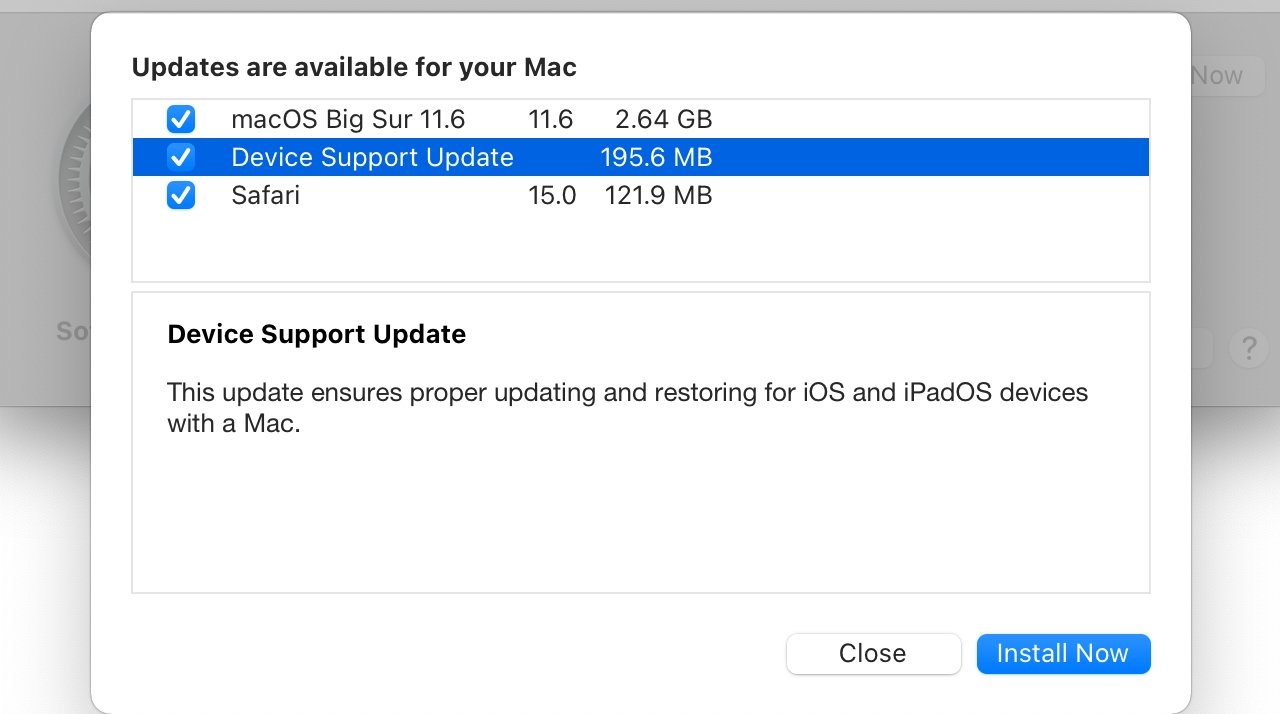Select the highlighted Device Support Update row name

click(x=372, y=157)
